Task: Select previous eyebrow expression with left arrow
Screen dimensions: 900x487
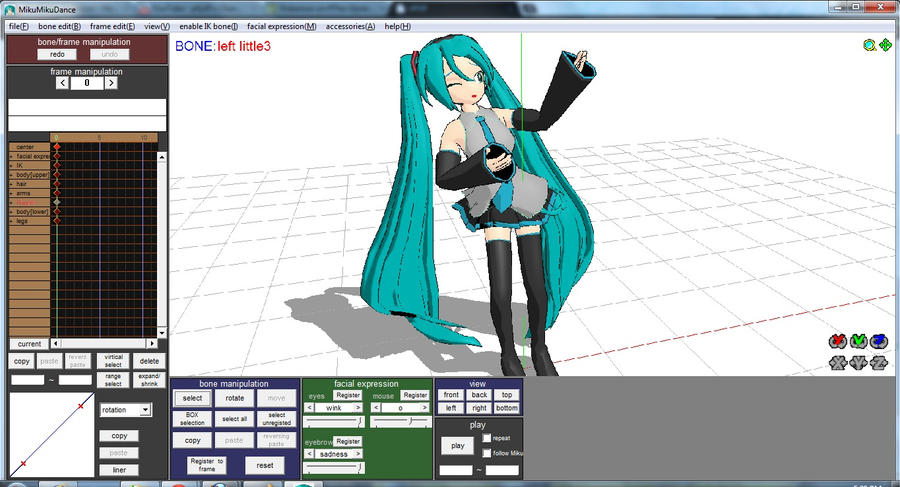Action: pyautogui.click(x=309, y=454)
